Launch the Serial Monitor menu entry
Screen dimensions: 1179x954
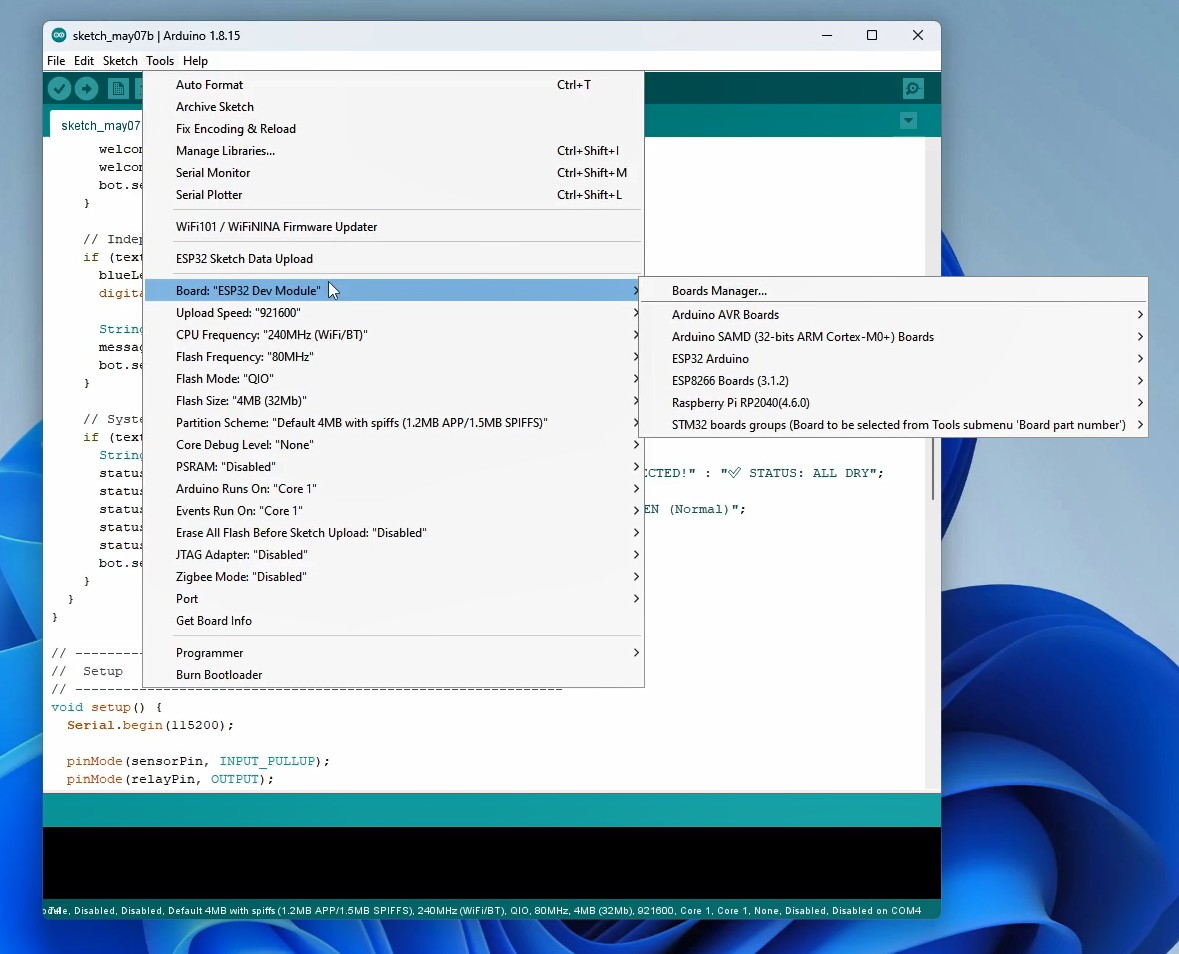(x=393, y=173)
